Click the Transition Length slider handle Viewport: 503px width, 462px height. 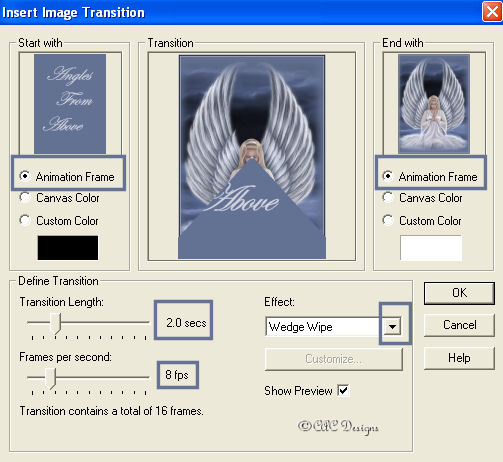click(56, 323)
